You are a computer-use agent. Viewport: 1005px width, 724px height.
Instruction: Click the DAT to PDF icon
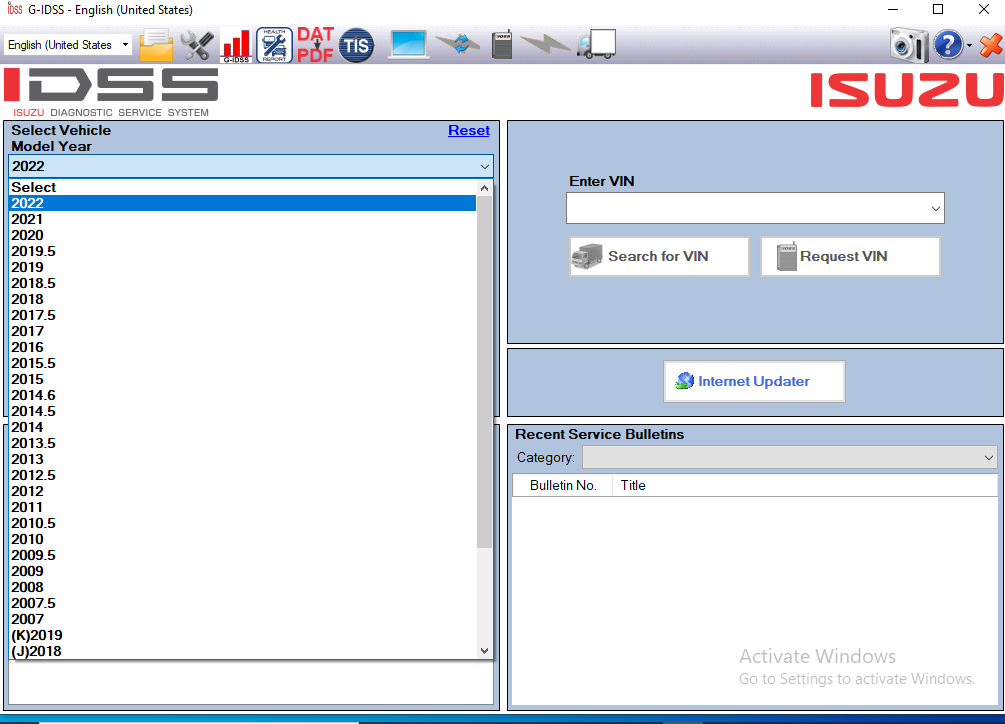tap(315, 45)
